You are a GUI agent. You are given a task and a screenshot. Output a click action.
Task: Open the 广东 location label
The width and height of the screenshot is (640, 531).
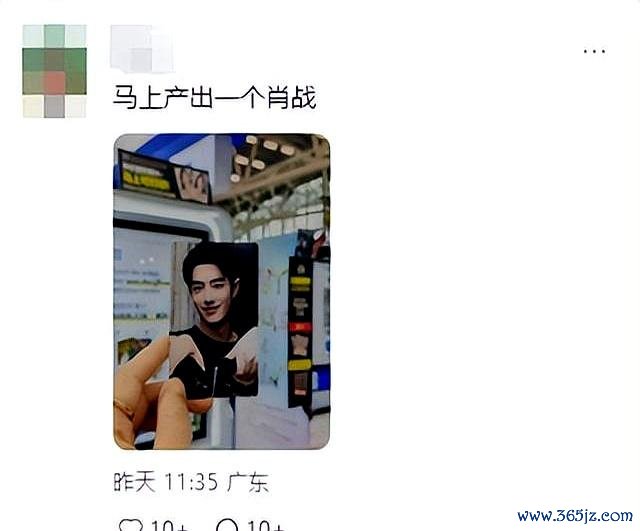248,482
